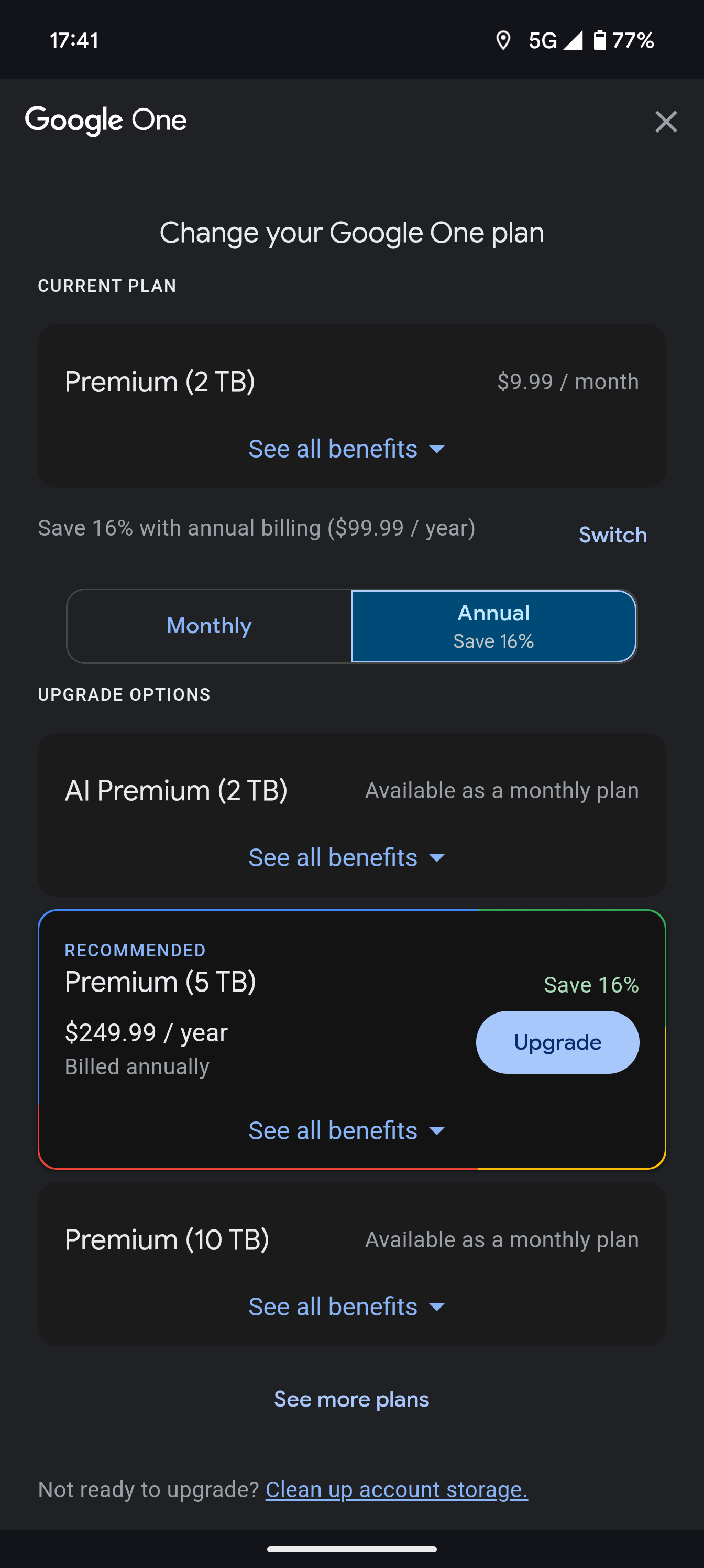Select Monthly billing option
Screen dimensions: 704x1568
click(208, 626)
